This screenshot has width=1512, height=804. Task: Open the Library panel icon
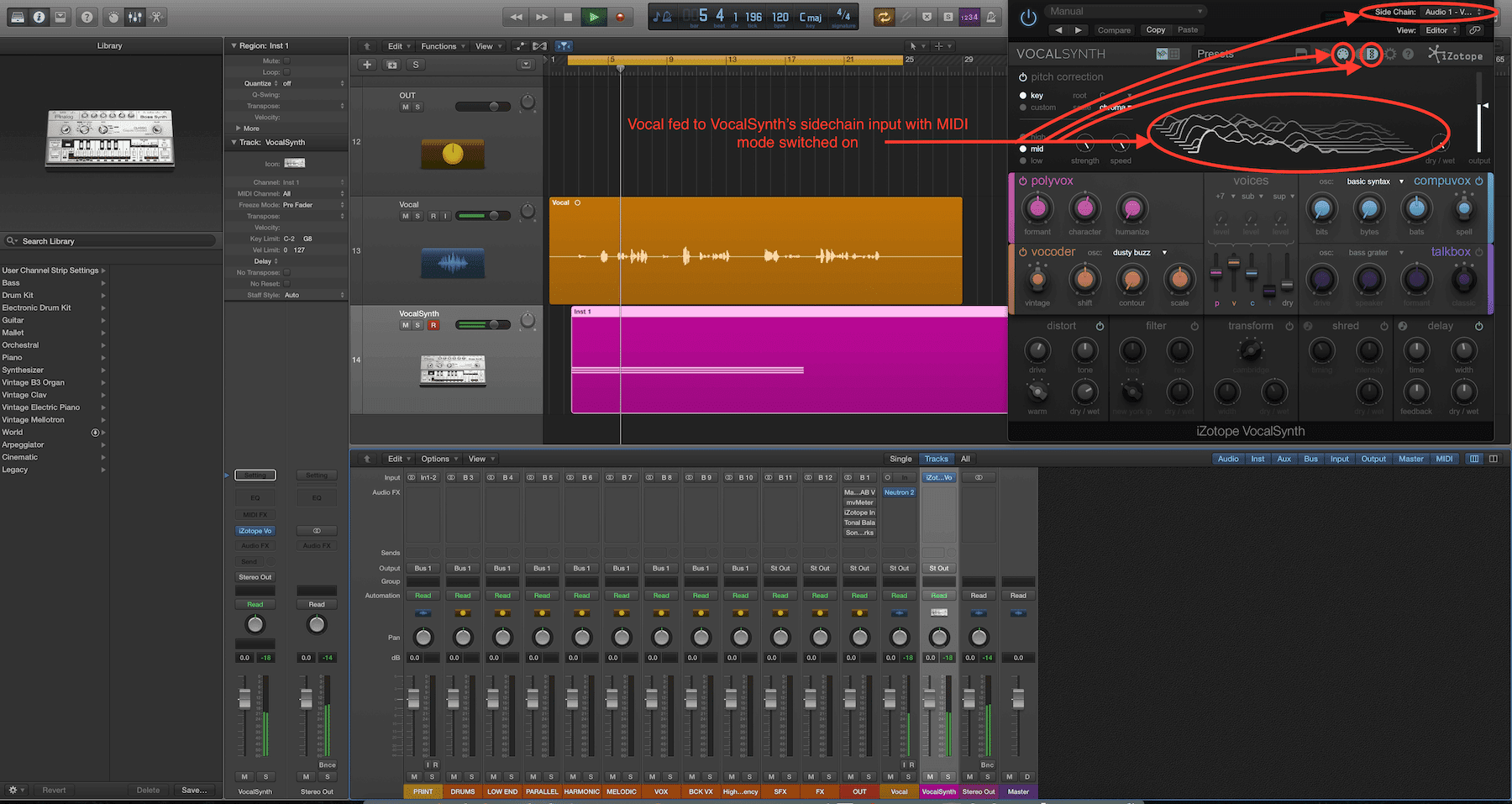18,16
